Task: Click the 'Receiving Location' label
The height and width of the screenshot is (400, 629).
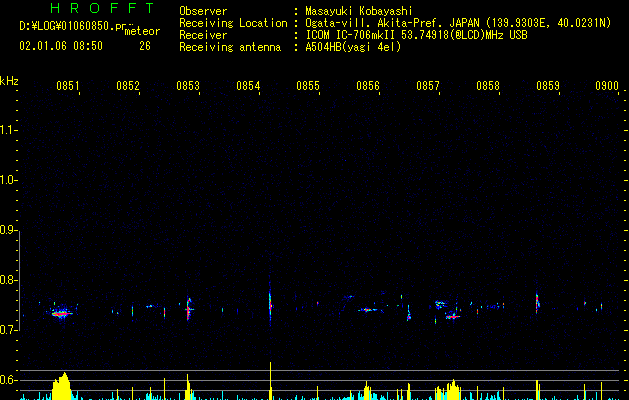Action: [233, 23]
